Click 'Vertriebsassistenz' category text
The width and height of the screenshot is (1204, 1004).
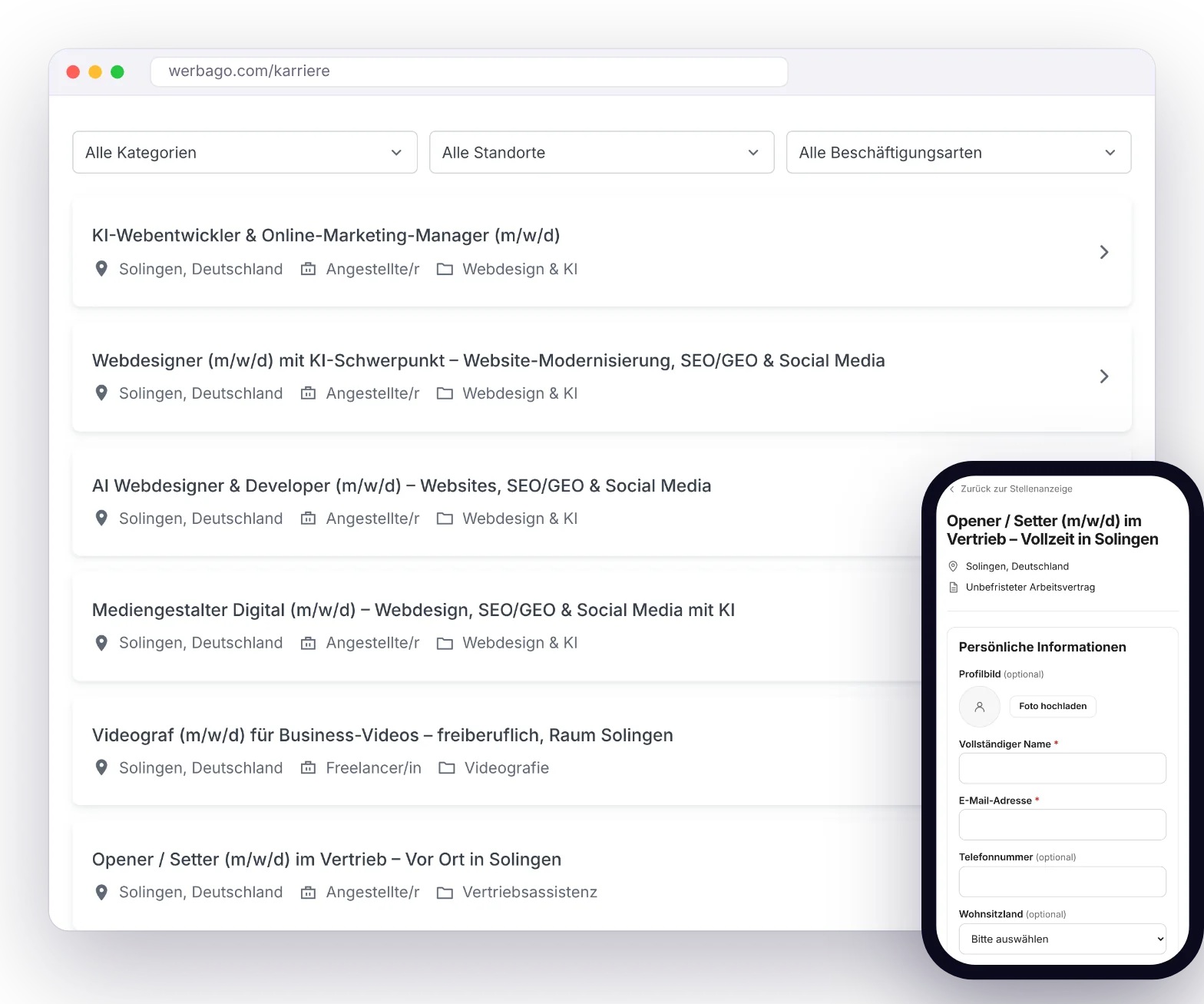click(x=530, y=892)
